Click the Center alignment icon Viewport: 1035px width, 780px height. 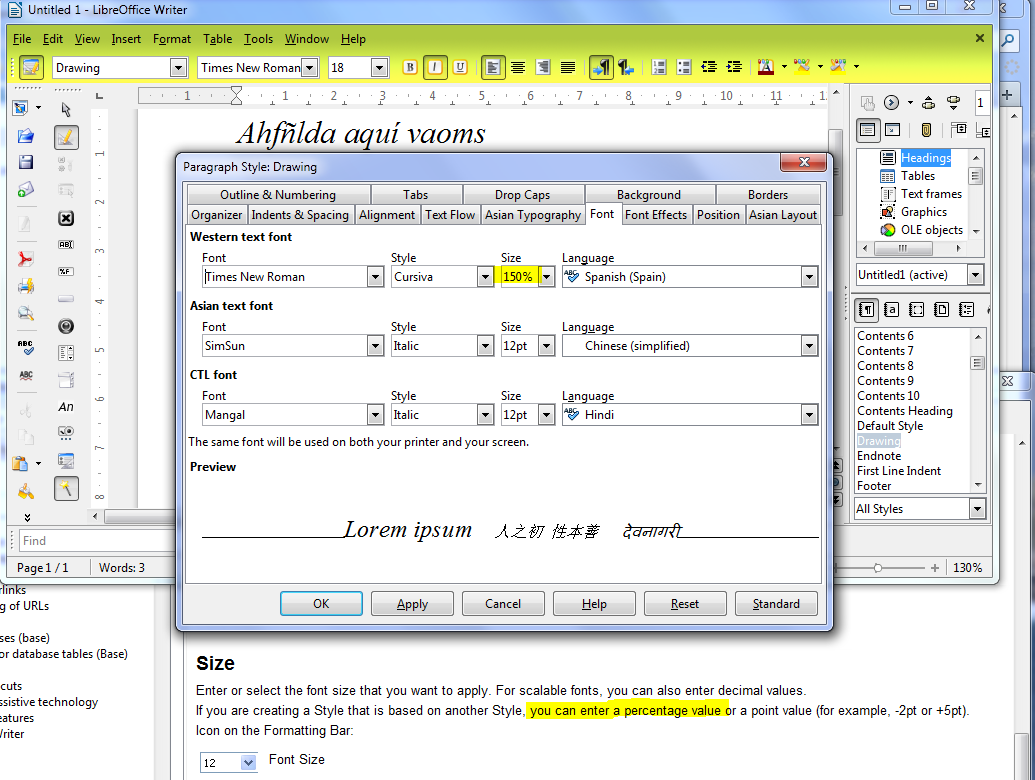(x=518, y=68)
